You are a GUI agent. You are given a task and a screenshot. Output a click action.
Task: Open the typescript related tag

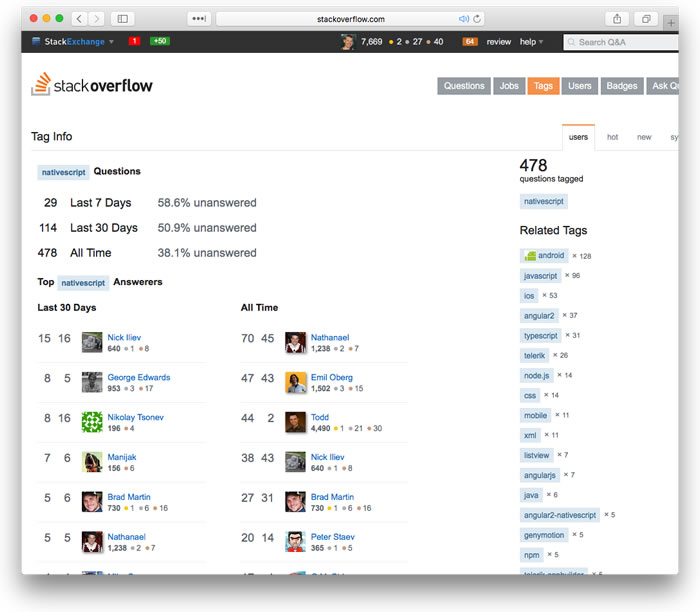click(541, 335)
